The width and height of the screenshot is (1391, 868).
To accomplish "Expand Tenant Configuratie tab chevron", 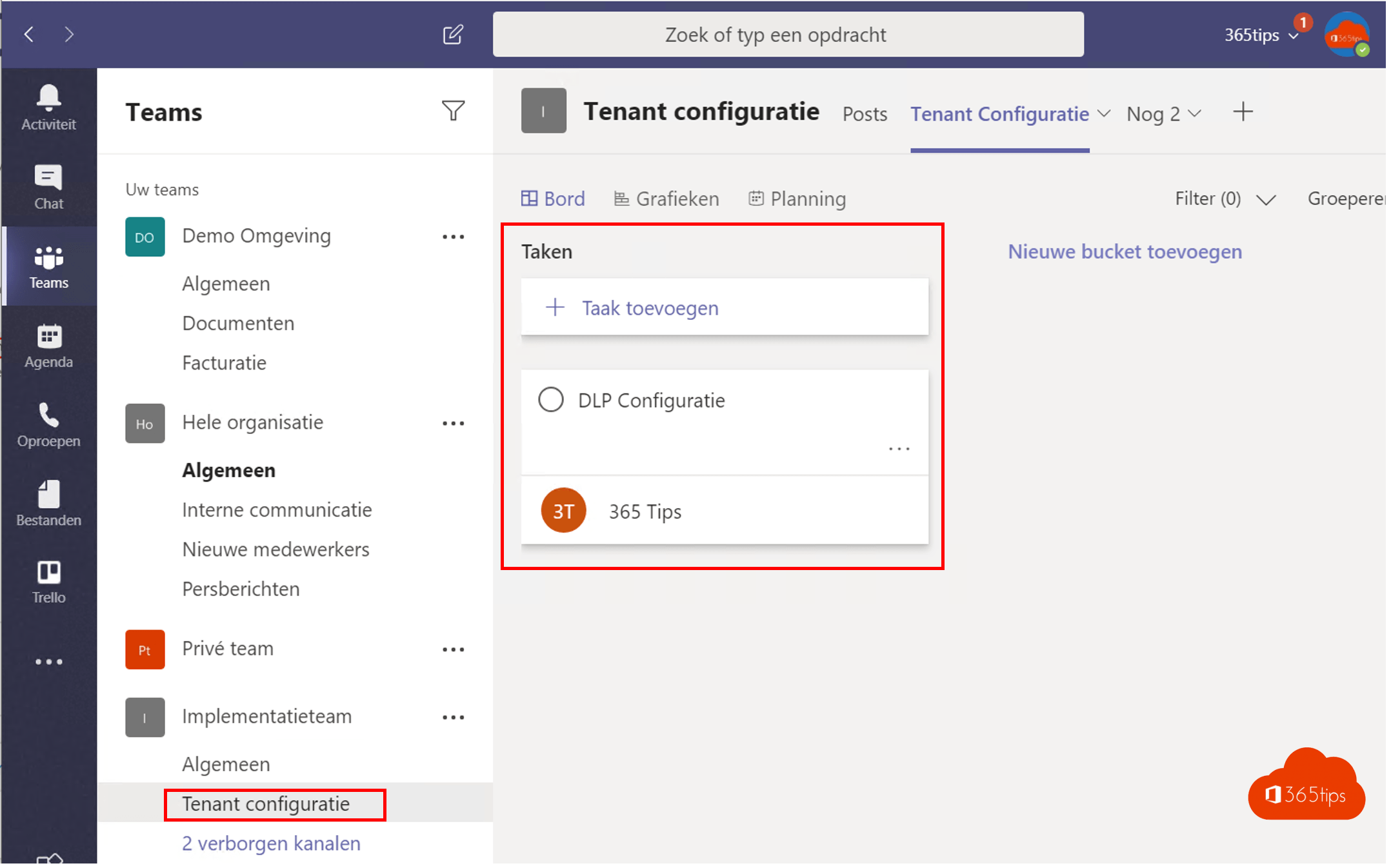I will (1104, 113).
